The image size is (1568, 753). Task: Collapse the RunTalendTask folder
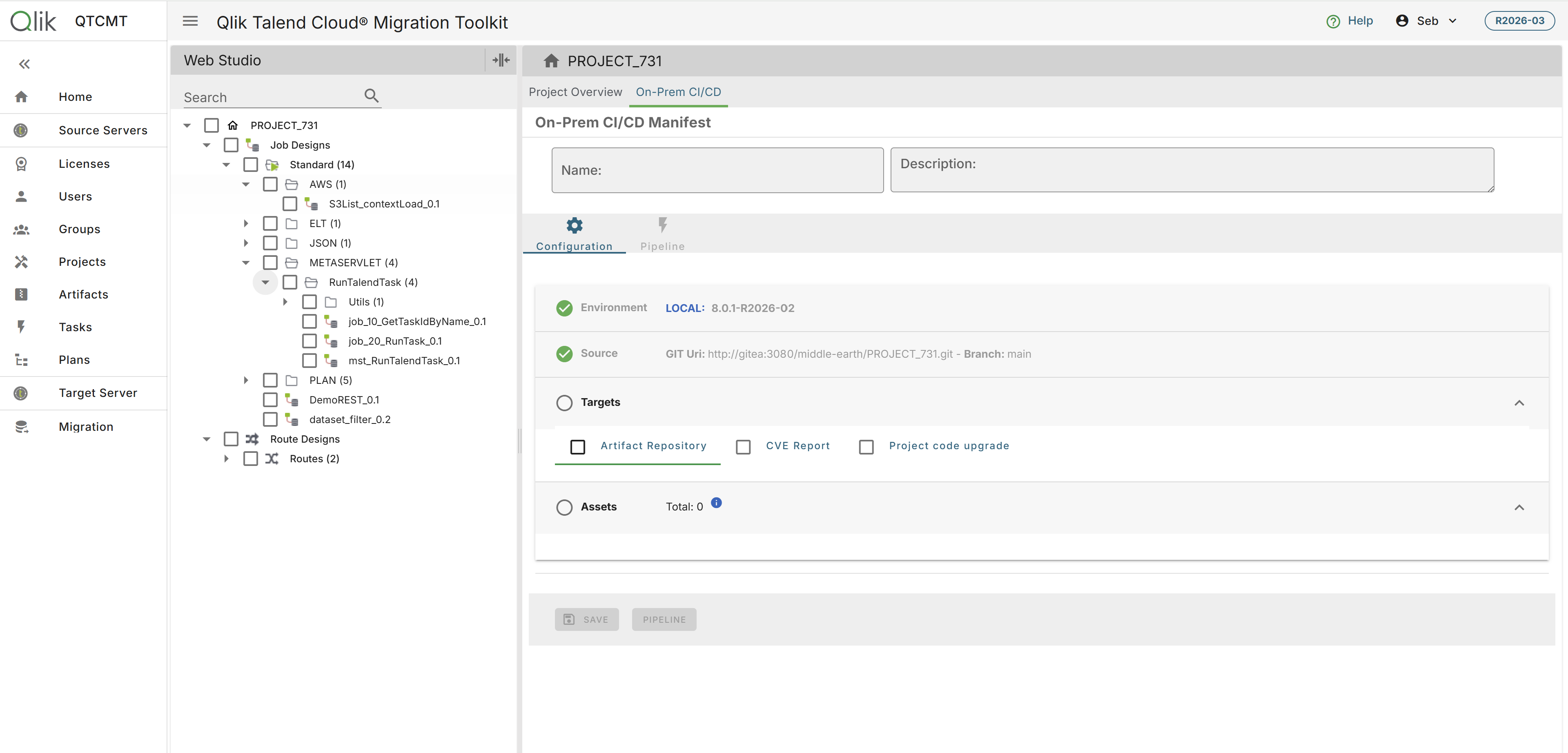(x=265, y=282)
